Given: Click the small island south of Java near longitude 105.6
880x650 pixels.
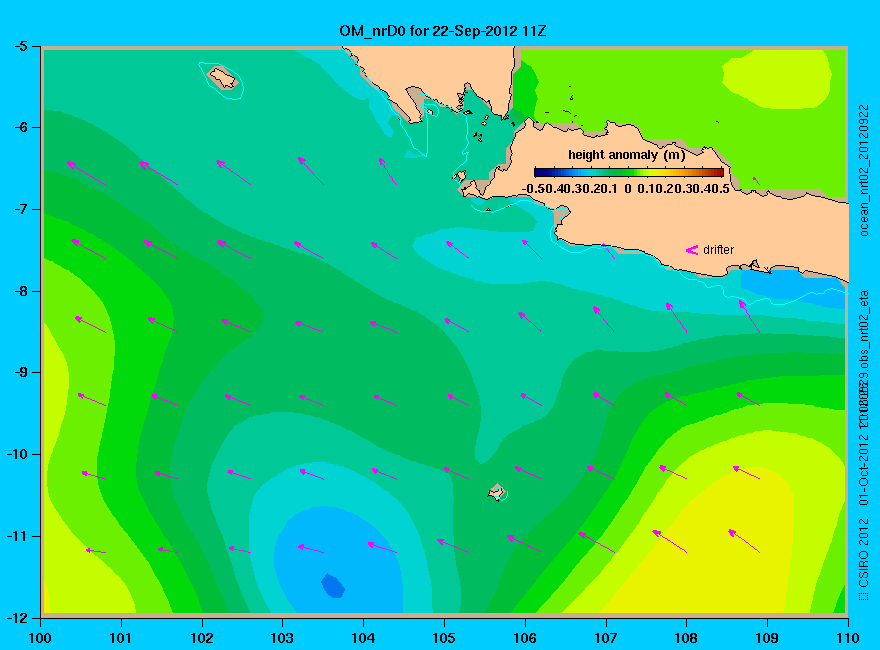Looking at the screenshot, I should pos(496,492).
